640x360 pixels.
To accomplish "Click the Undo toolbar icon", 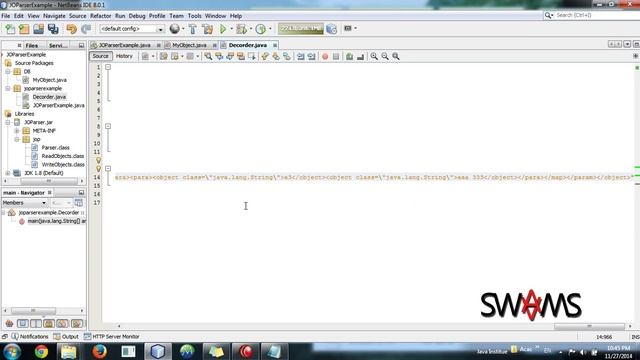I will click(71, 29).
